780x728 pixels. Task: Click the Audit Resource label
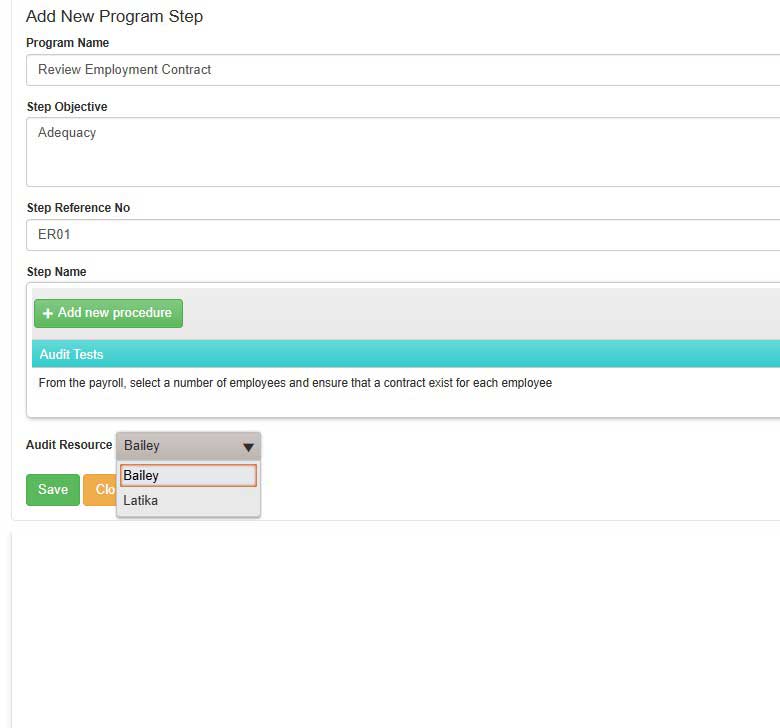69,445
